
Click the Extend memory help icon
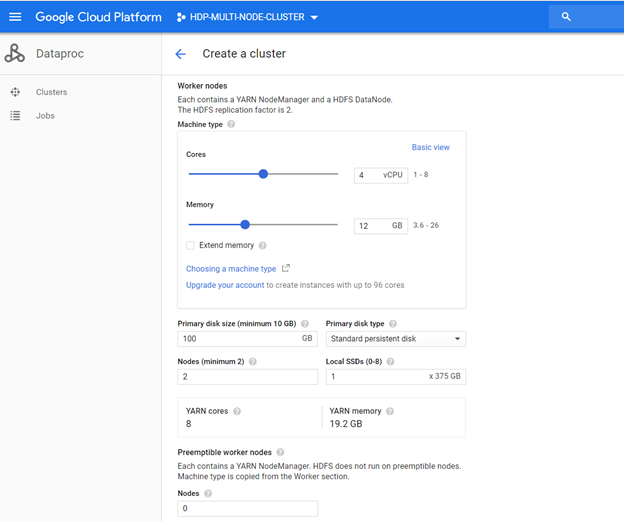262,246
